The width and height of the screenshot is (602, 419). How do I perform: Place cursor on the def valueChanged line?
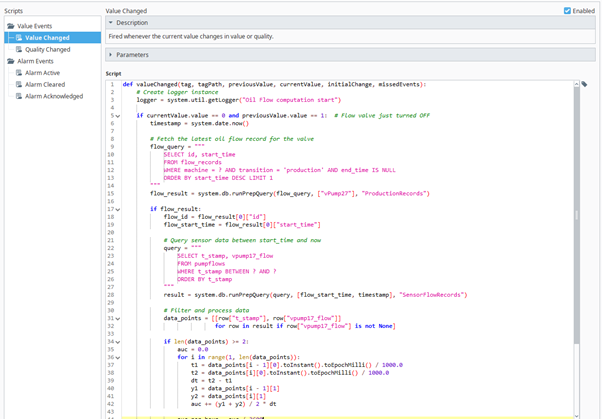point(274,84)
